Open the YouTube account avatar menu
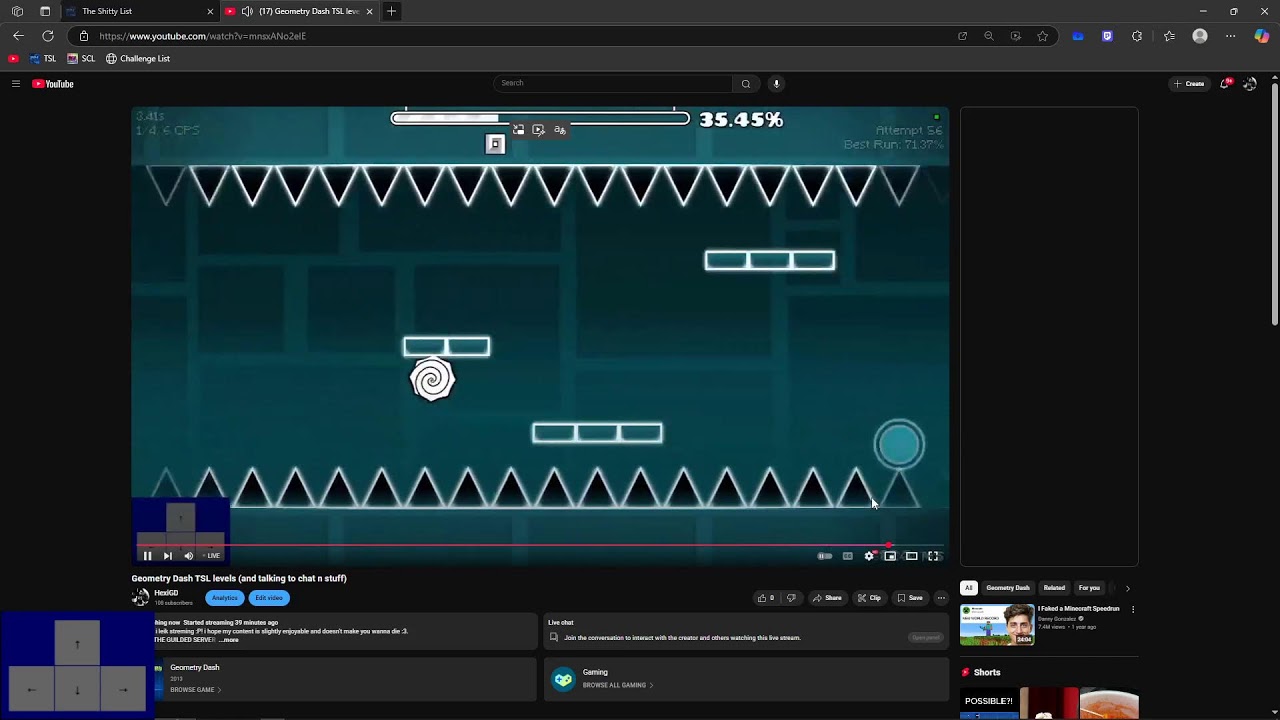 click(x=1250, y=84)
